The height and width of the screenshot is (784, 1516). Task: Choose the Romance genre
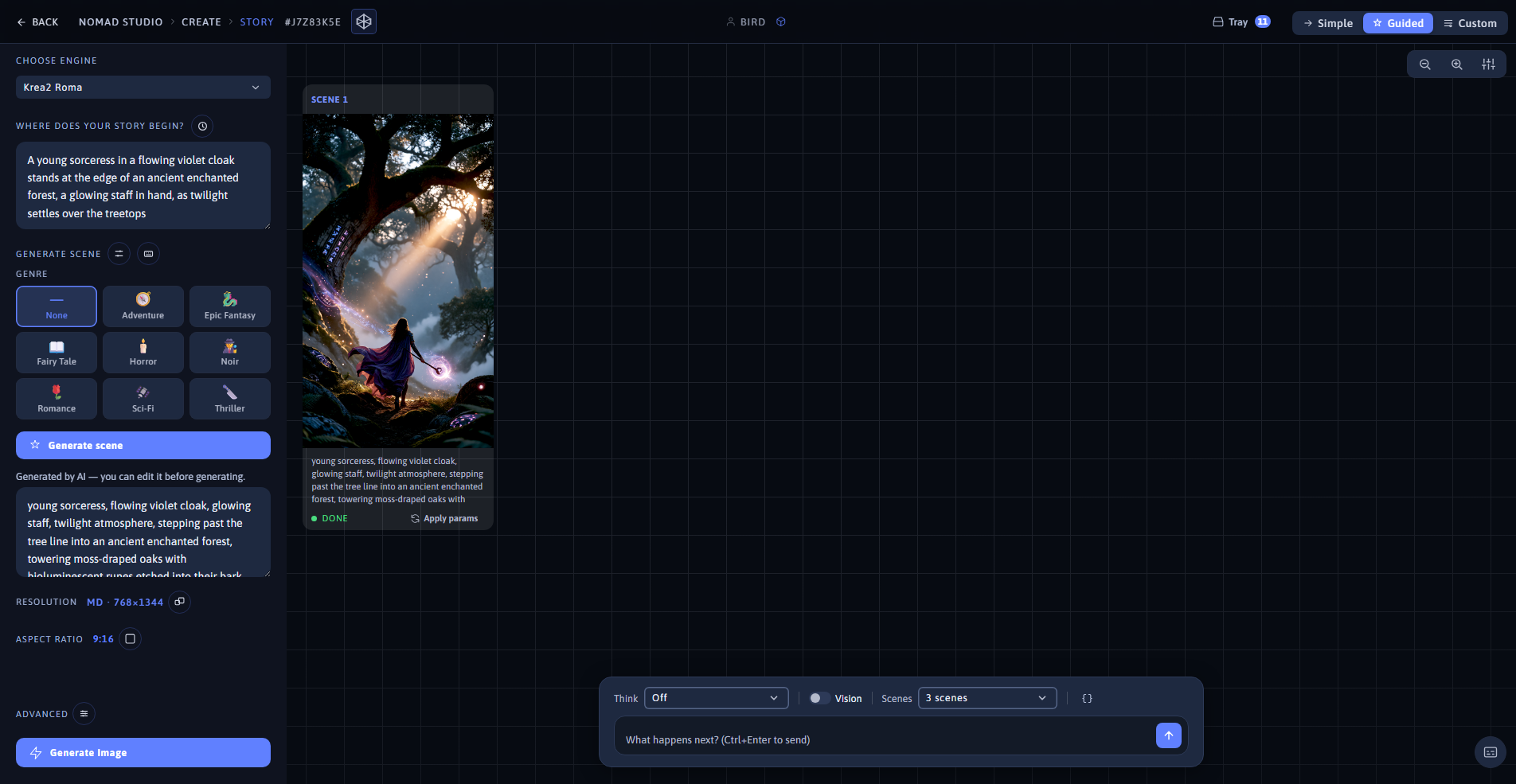(57, 399)
